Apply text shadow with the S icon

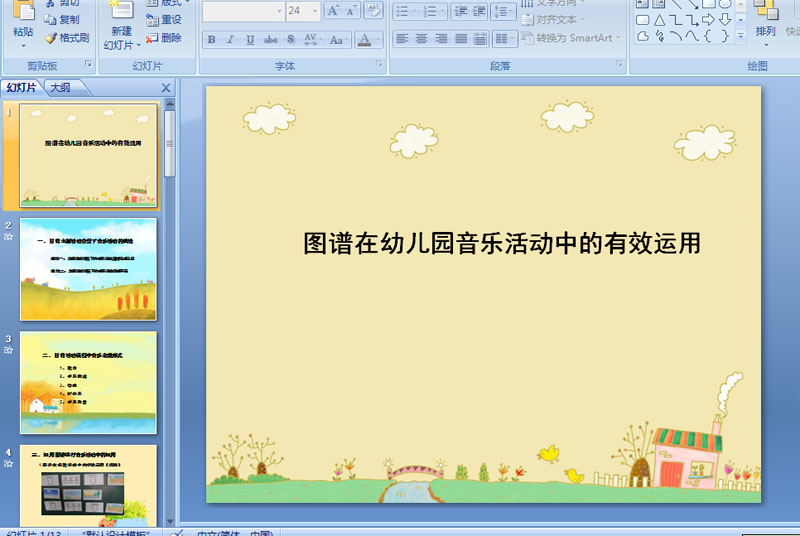click(x=290, y=40)
